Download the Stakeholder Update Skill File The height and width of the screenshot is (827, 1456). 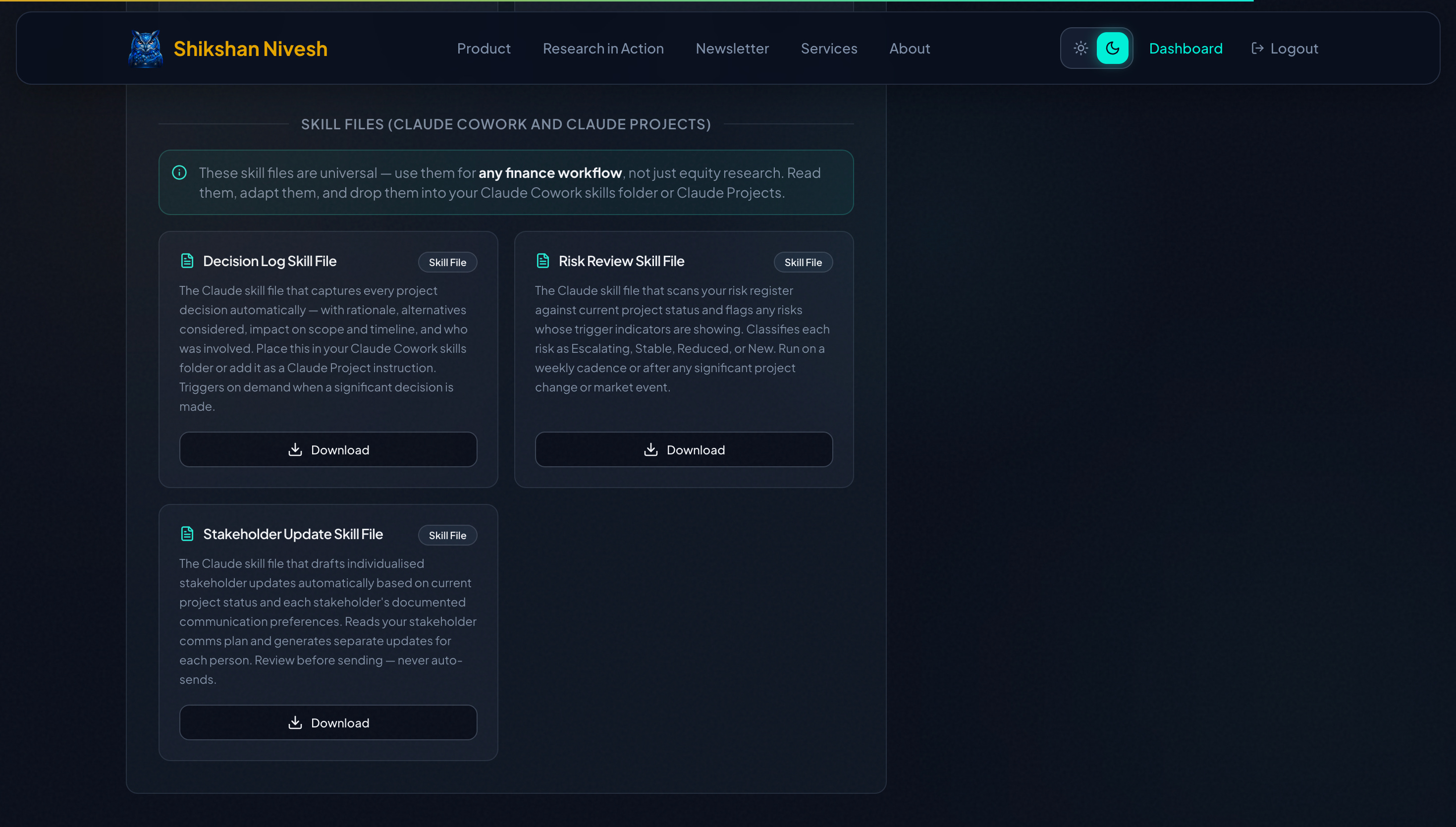click(328, 722)
